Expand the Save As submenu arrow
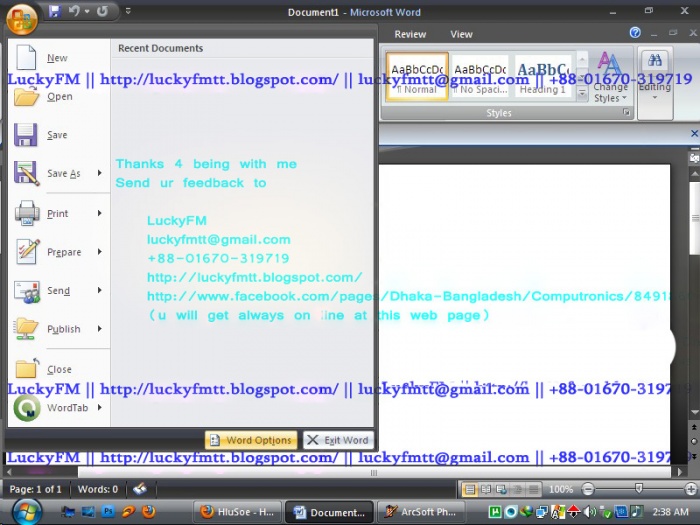700x525 pixels. (99, 173)
